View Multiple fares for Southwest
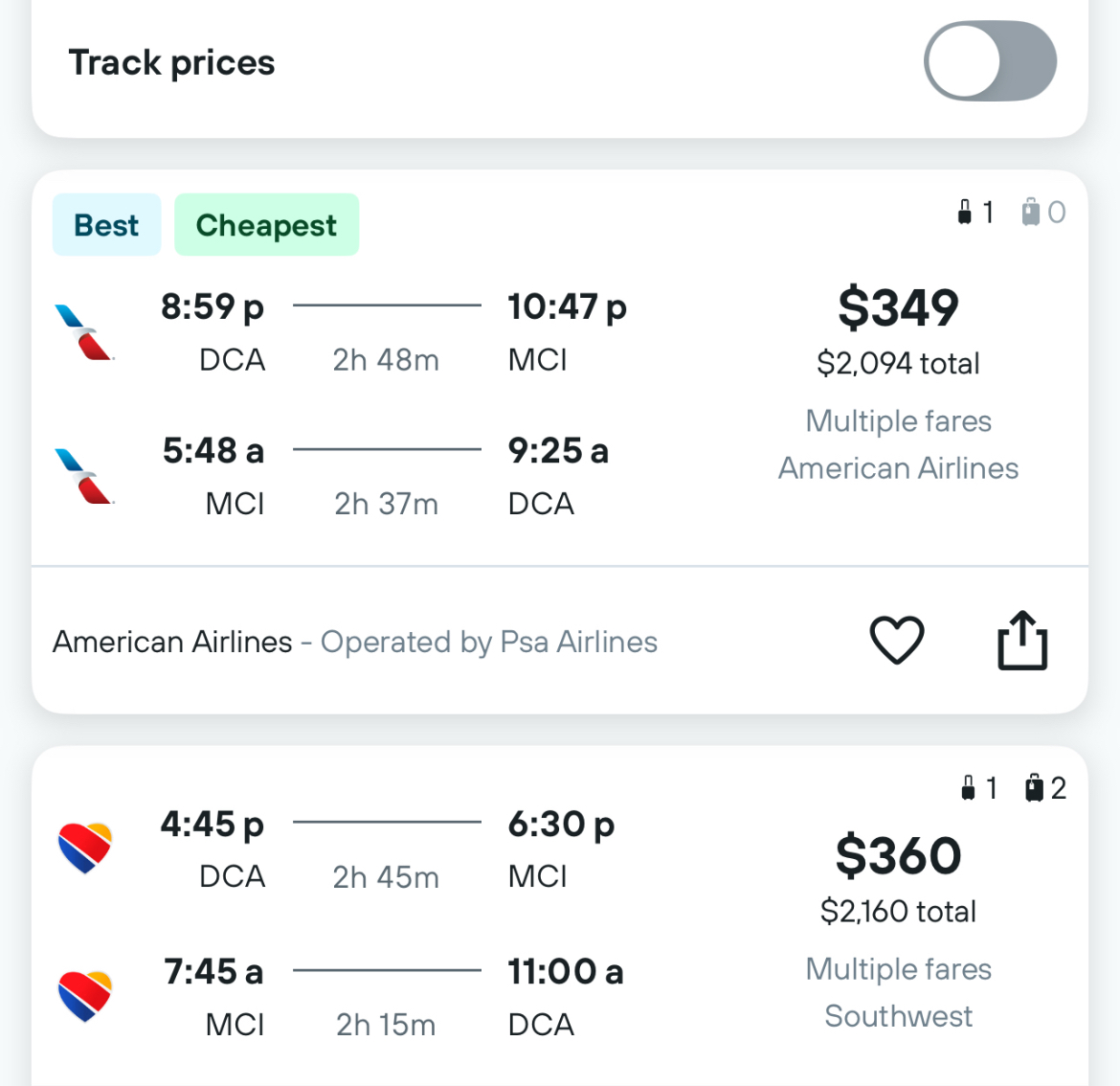This screenshot has width=1120, height=1086. click(898, 969)
